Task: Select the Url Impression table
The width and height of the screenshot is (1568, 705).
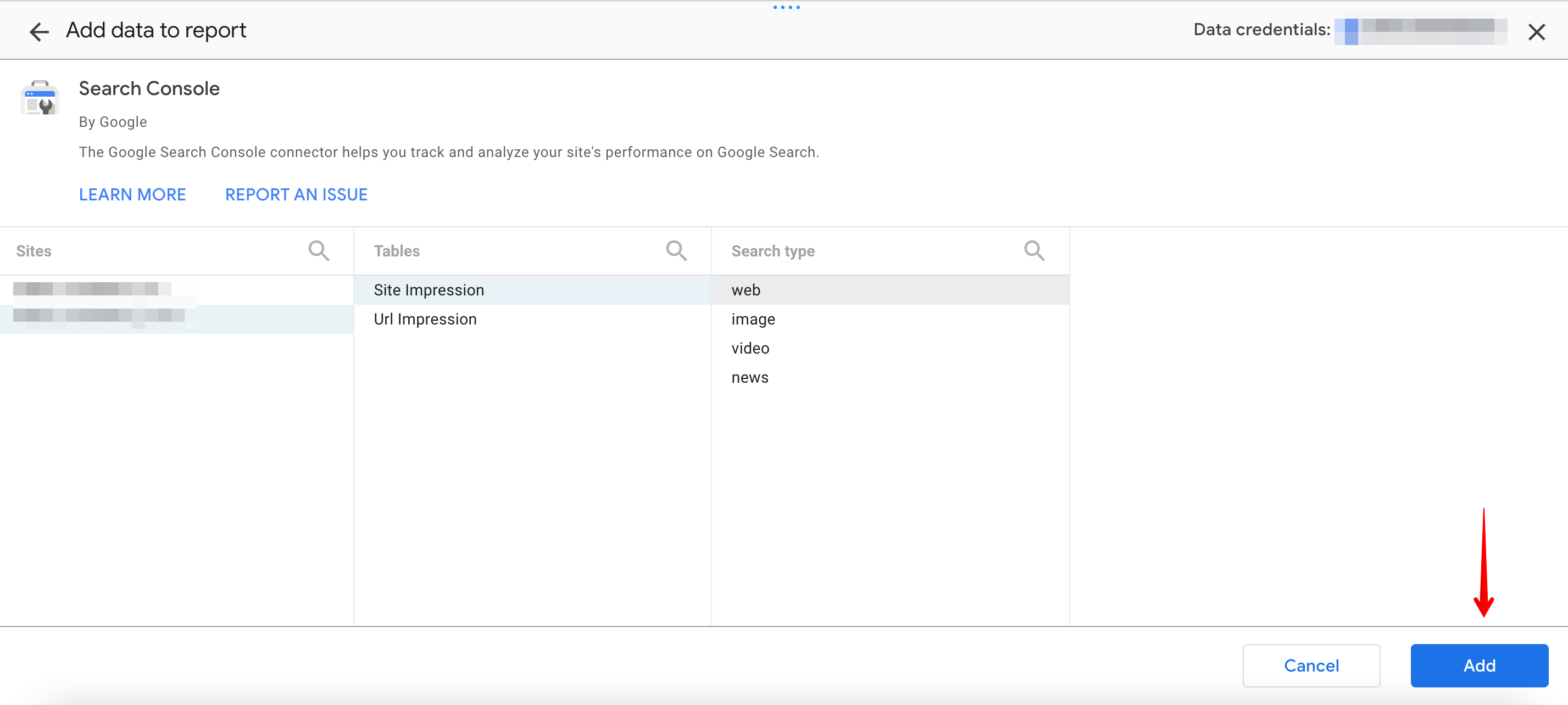Action: coord(532,319)
